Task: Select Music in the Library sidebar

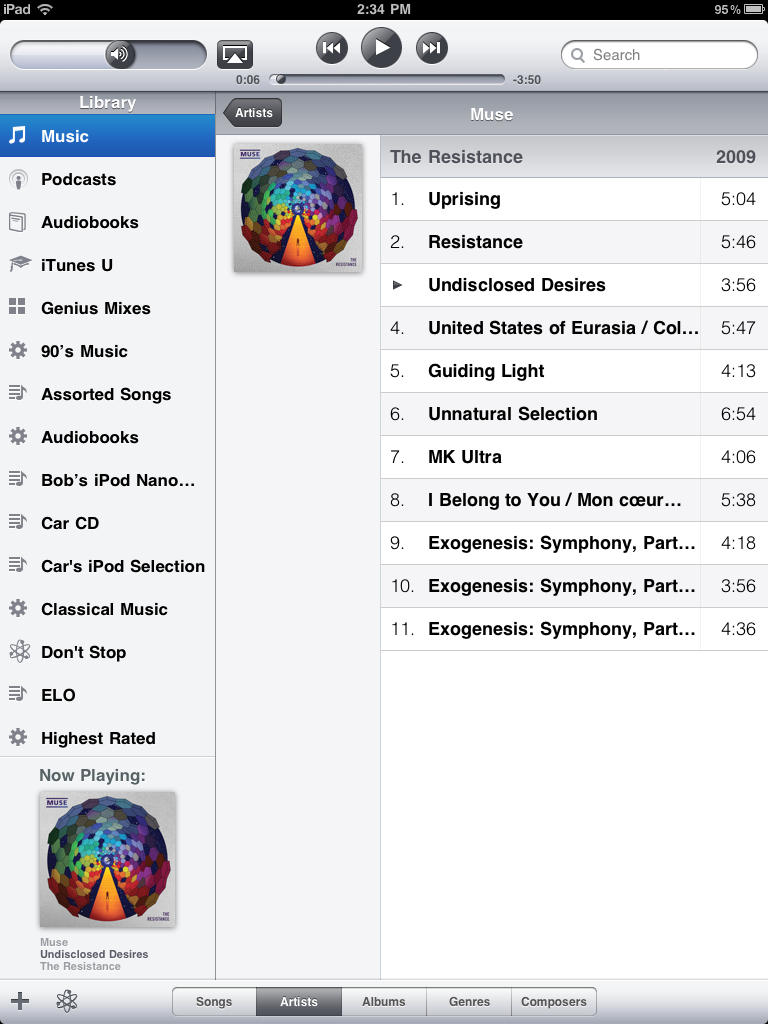Action: 107,136
